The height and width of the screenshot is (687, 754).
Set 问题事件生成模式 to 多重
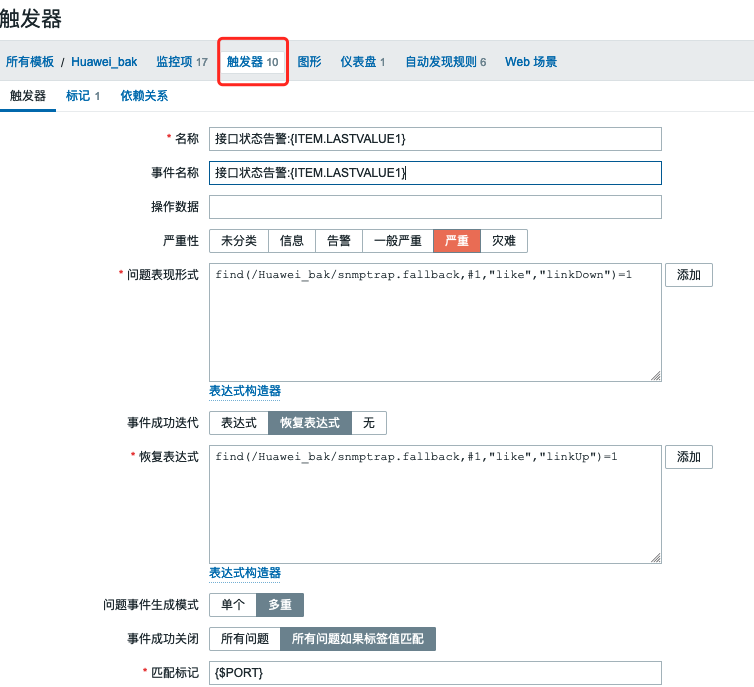(280, 605)
